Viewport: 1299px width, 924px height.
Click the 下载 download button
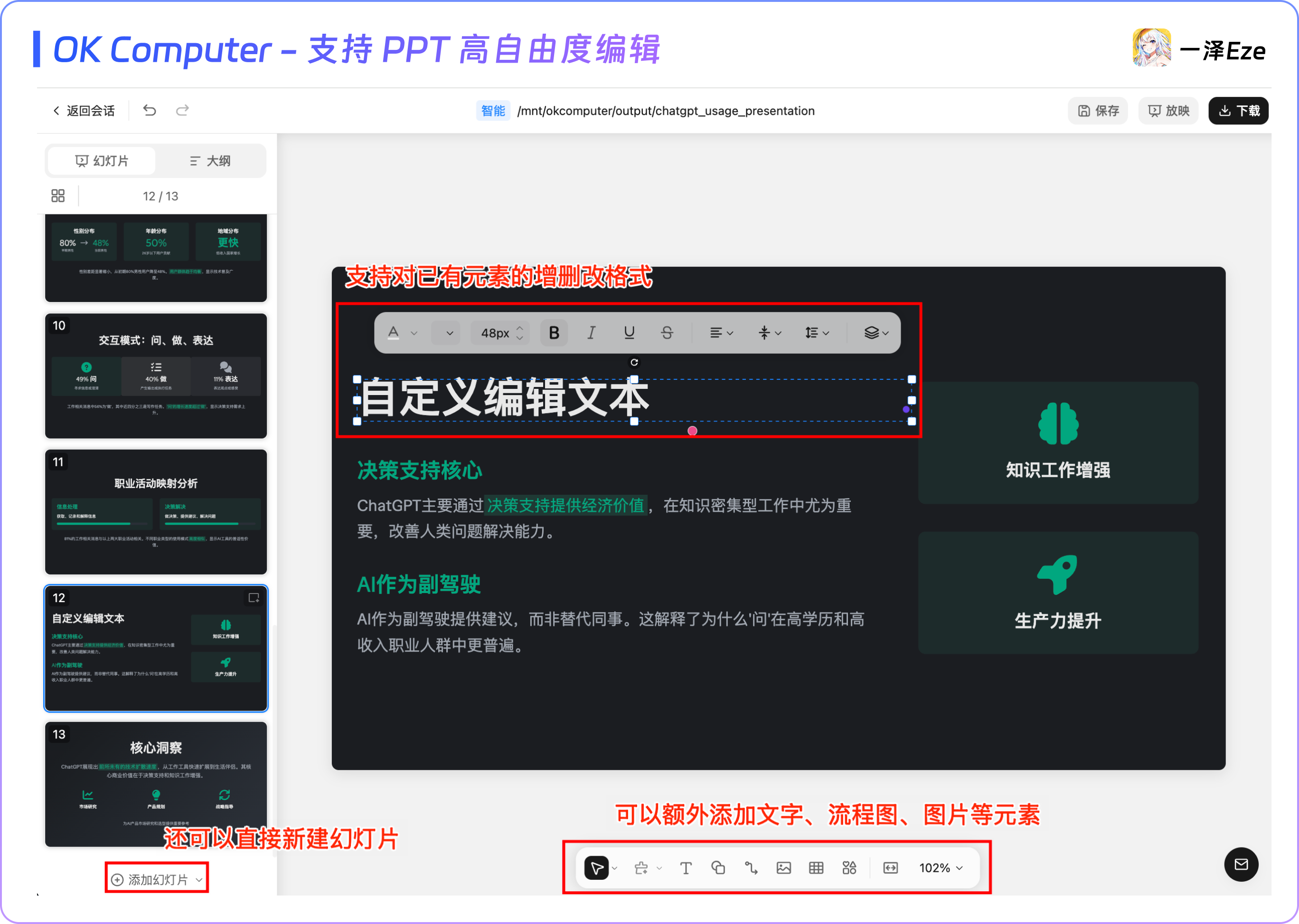pyautogui.click(x=1238, y=110)
